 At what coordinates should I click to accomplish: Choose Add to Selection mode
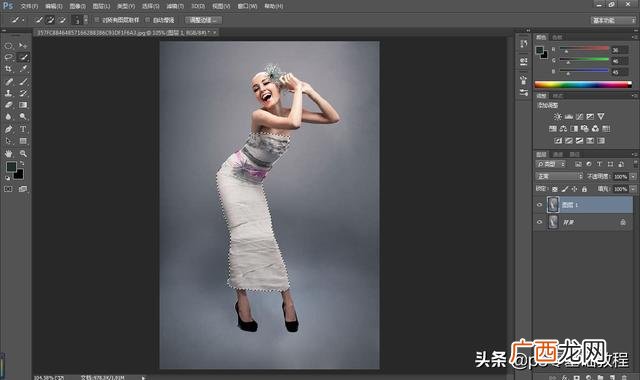(x=50, y=20)
